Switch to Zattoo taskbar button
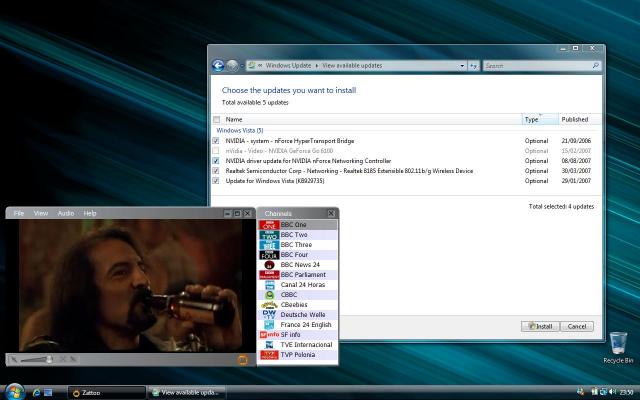 106,393
